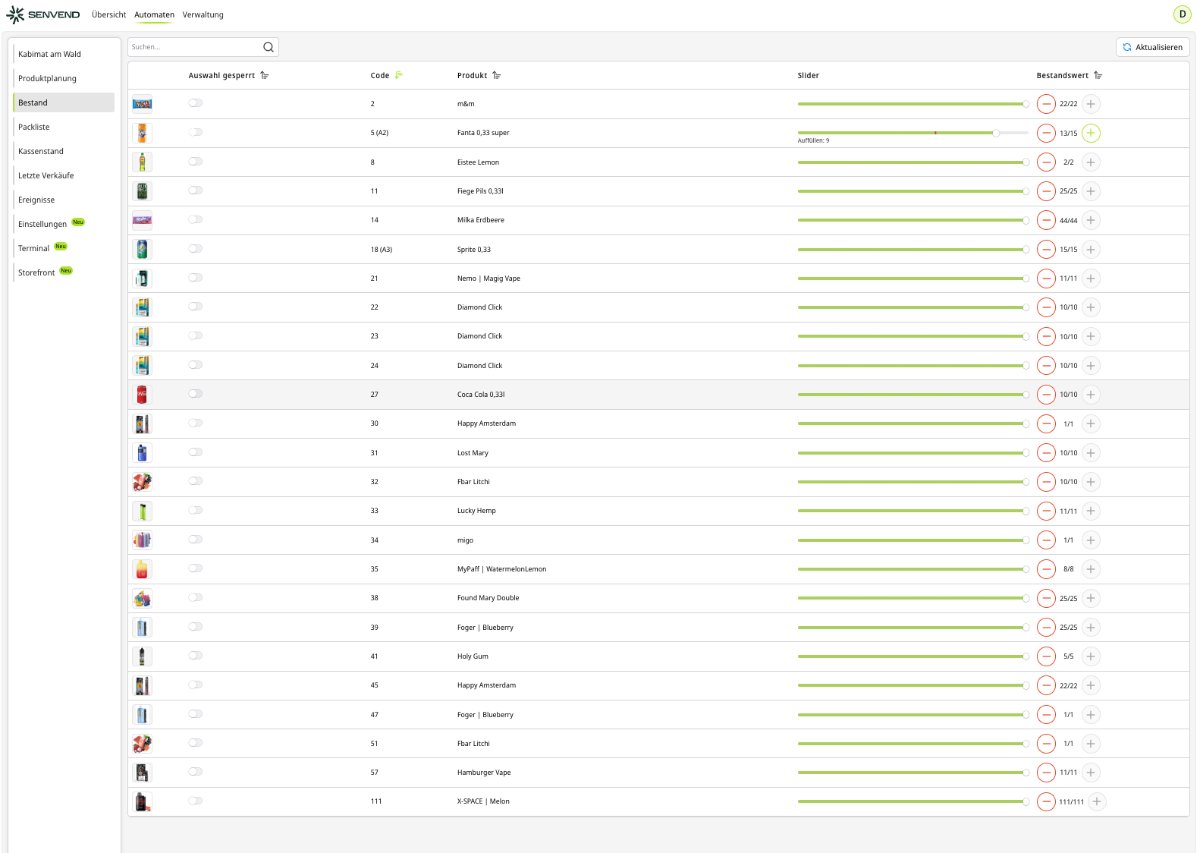Click the m&m stock slider handle

pyautogui.click(x=1026, y=103)
